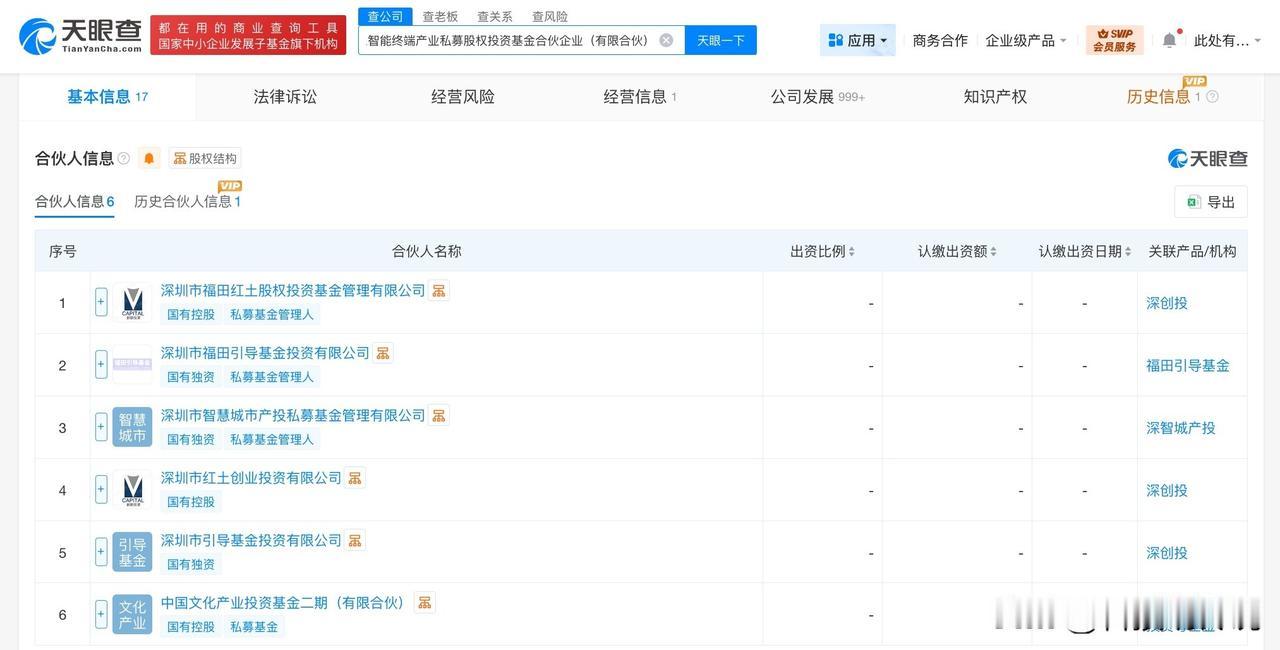Viewport: 1280px width, 650px height.
Task: Click the 天眼一下 search button
Action: click(x=721, y=40)
